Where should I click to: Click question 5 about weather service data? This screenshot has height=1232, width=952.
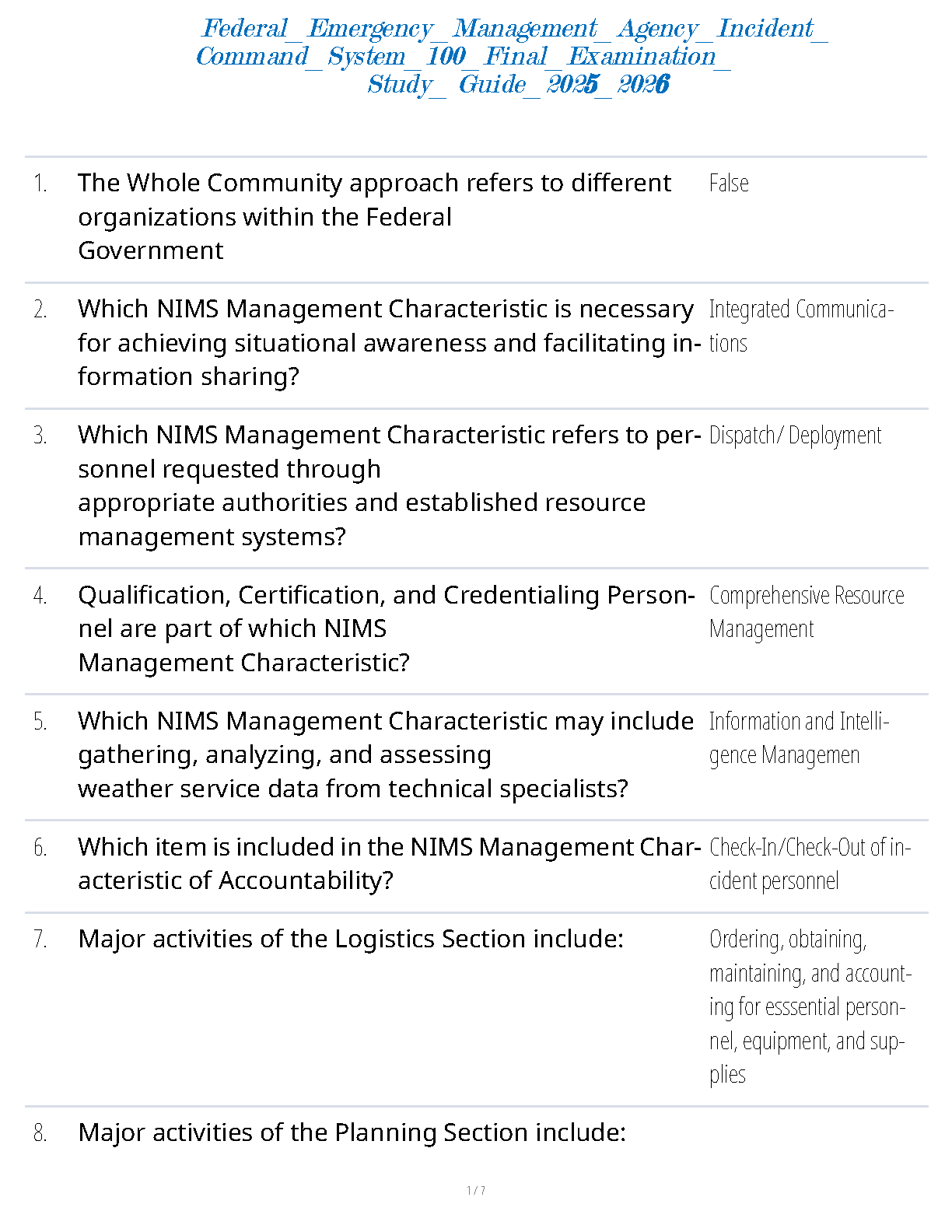[385, 754]
